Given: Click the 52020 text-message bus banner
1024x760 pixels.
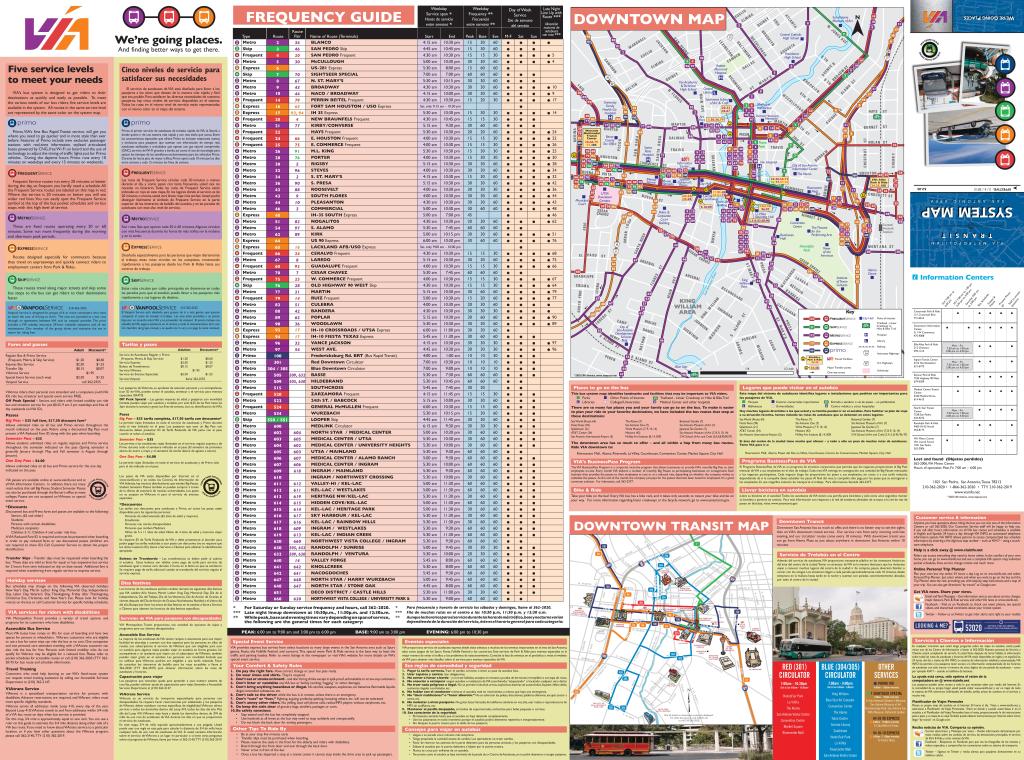Looking at the screenshot, I should (x=986, y=627).
